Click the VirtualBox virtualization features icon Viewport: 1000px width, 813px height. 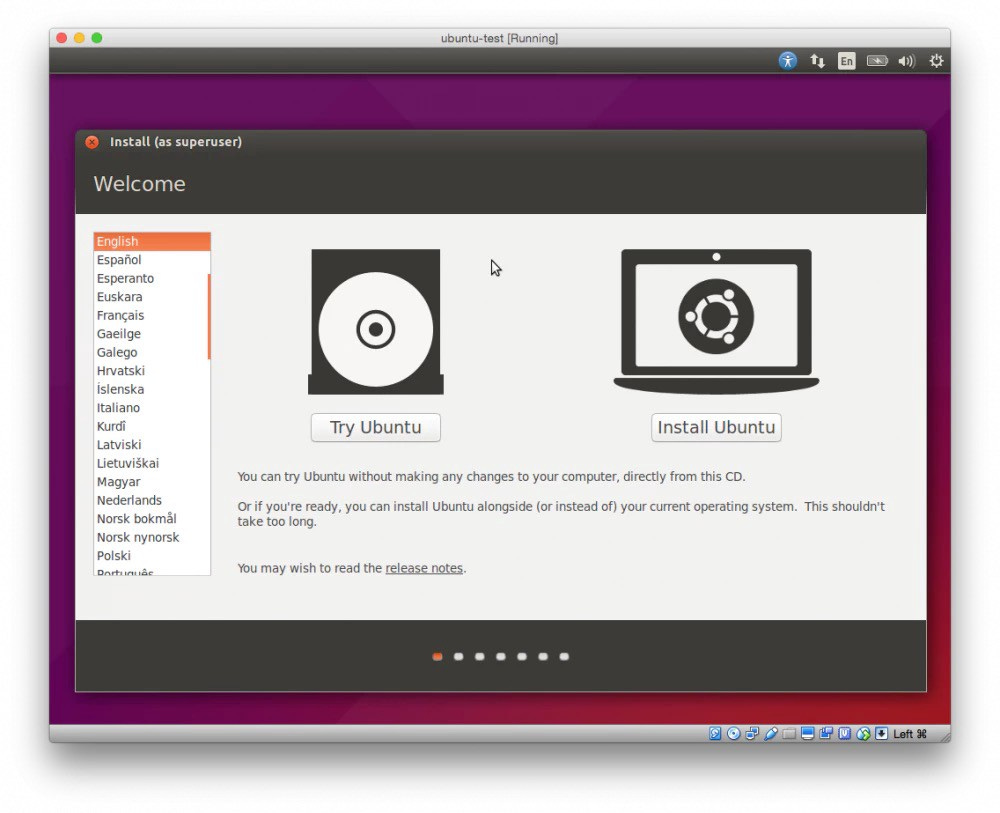pos(844,733)
